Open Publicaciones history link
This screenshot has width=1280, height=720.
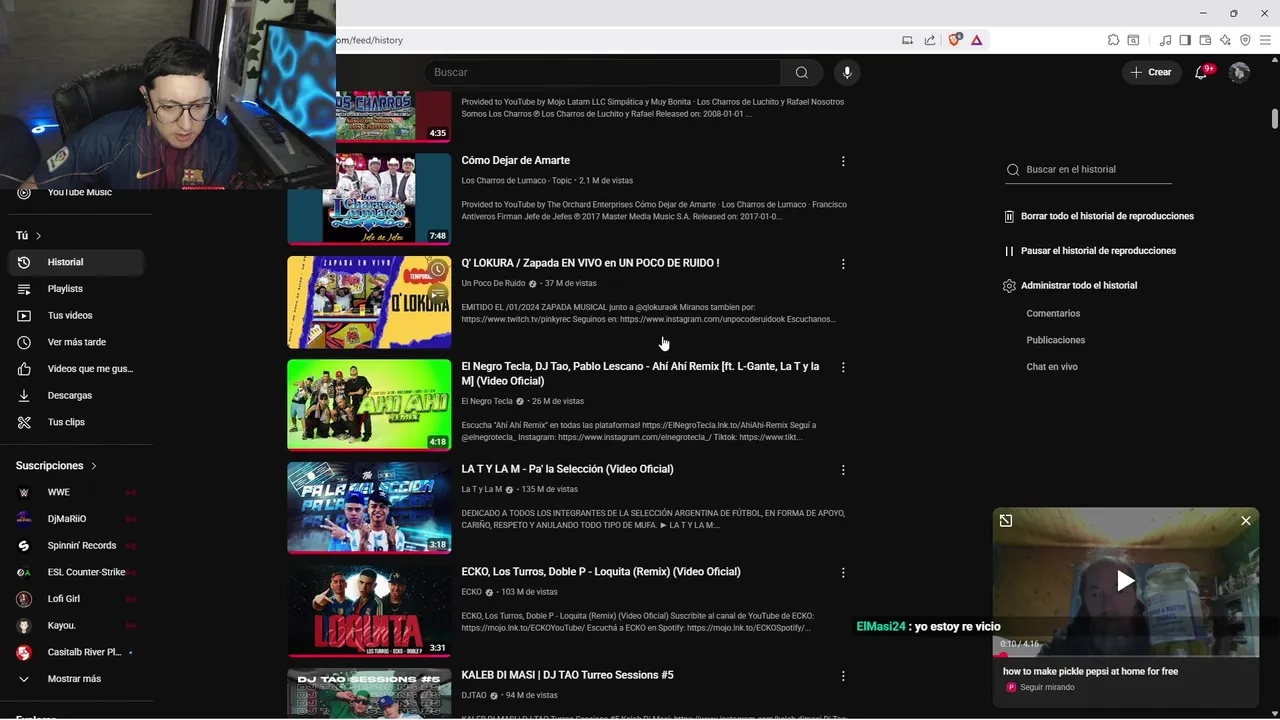pyautogui.click(x=1055, y=340)
